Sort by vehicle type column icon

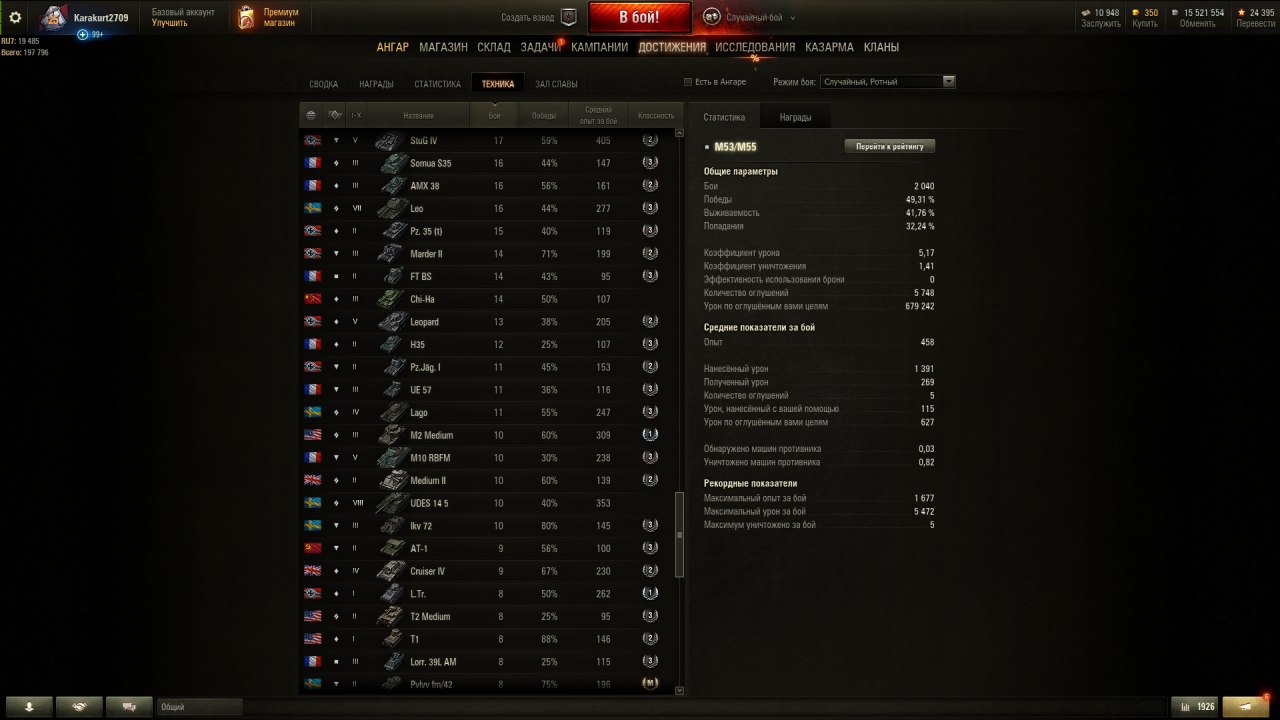335,115
